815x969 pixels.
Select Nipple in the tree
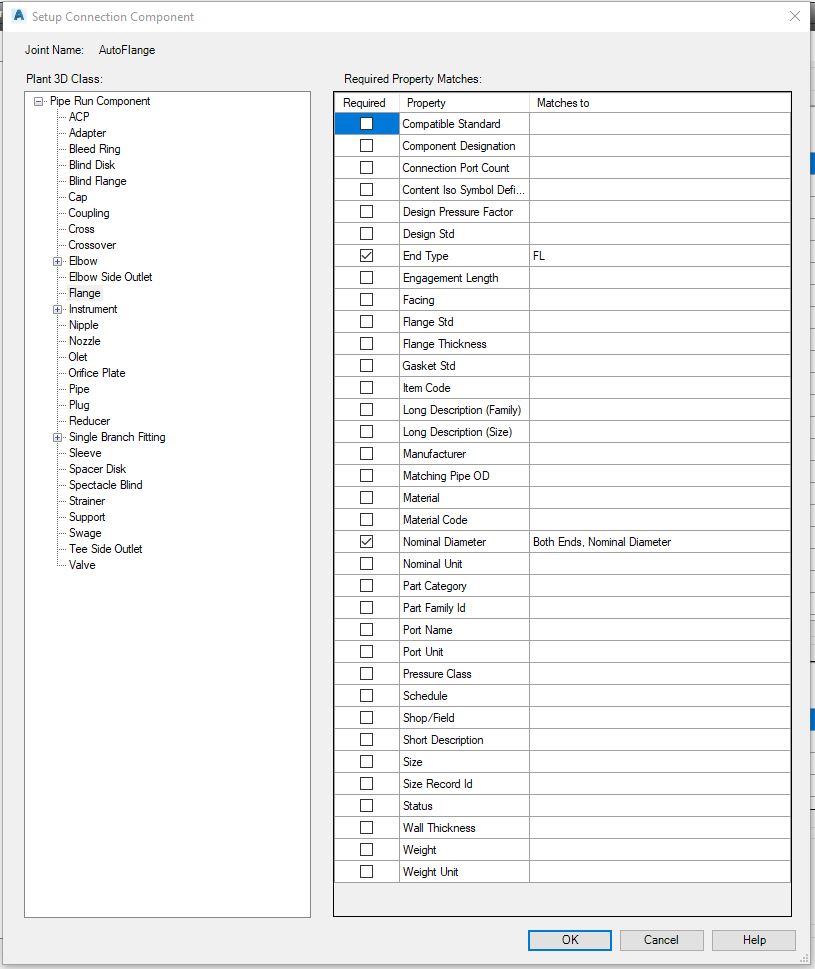click(83, 325)
